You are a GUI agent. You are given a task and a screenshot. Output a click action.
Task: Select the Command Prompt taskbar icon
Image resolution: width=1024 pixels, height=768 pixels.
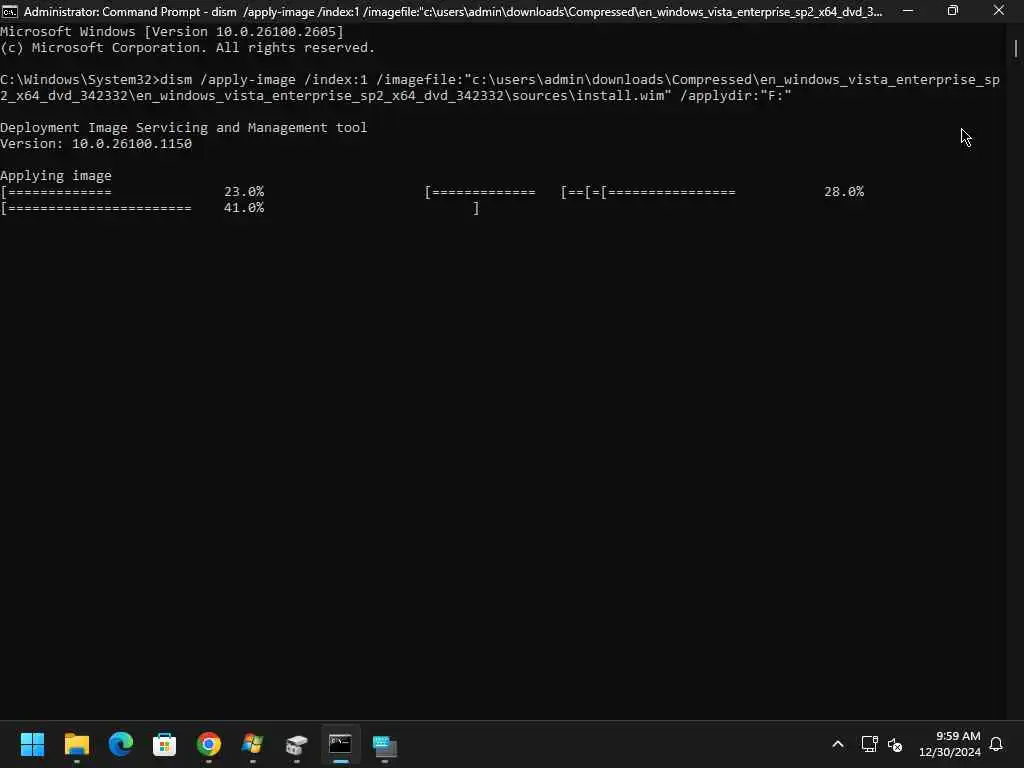point(340,744)
